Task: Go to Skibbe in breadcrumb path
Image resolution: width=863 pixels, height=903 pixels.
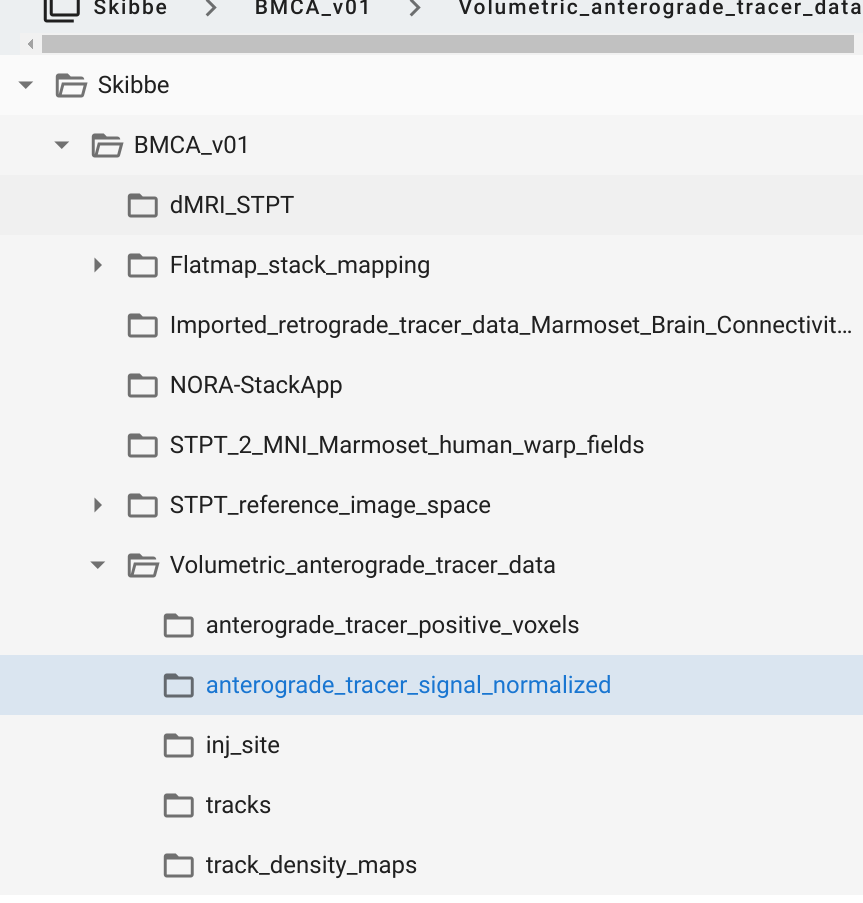Action: click(x=131, y=8)
